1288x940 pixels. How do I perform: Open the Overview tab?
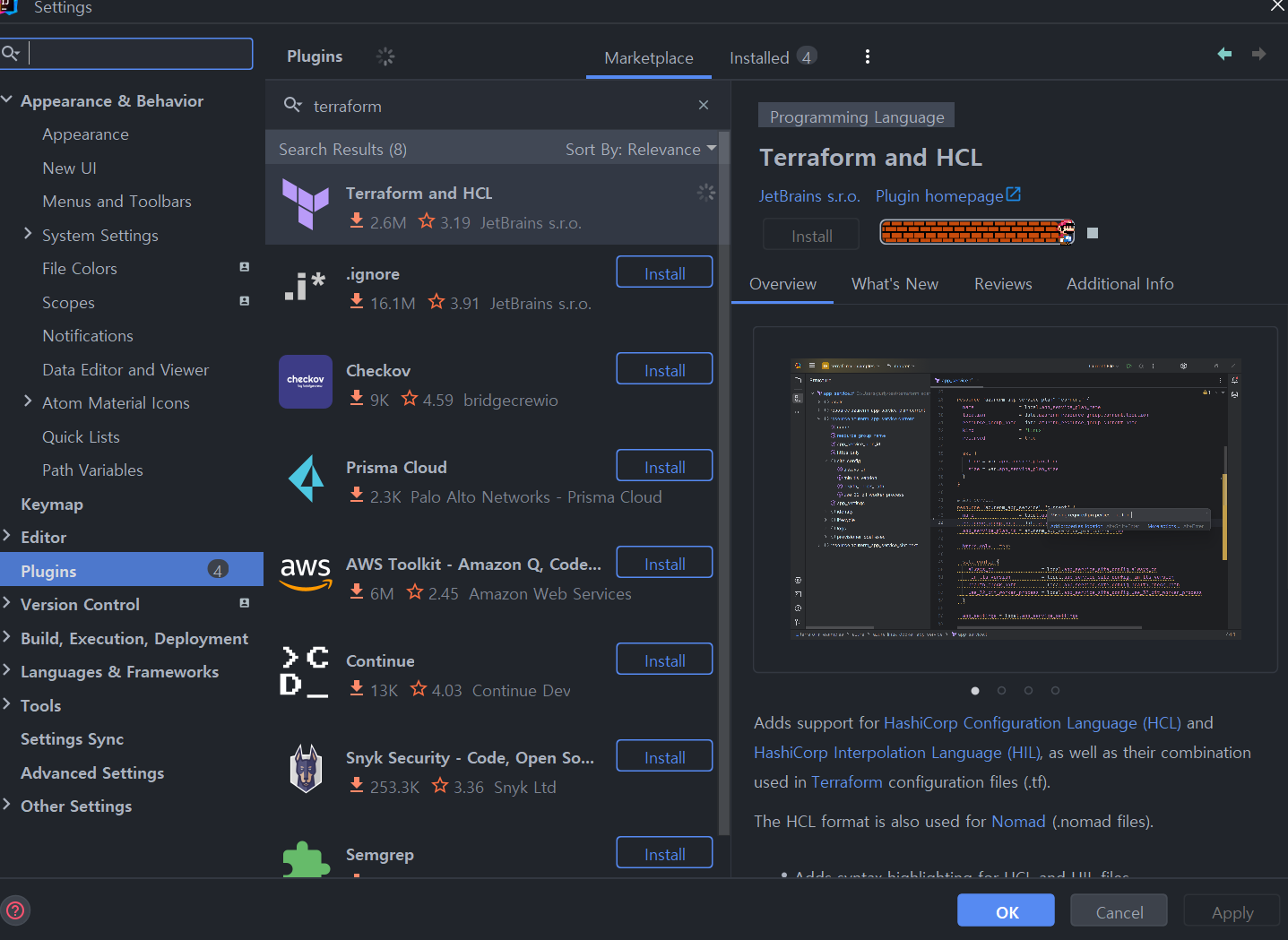click(782, 284)
